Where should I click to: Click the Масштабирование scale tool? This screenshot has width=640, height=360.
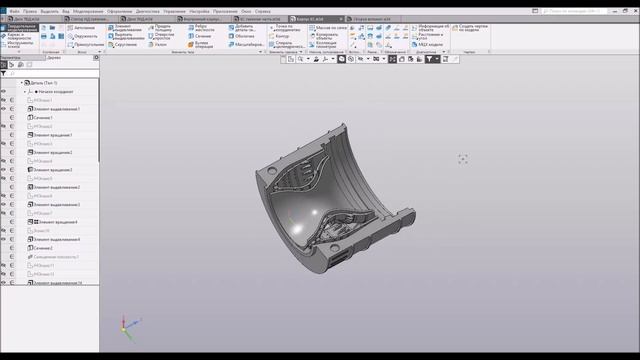(x=246, y=44)
